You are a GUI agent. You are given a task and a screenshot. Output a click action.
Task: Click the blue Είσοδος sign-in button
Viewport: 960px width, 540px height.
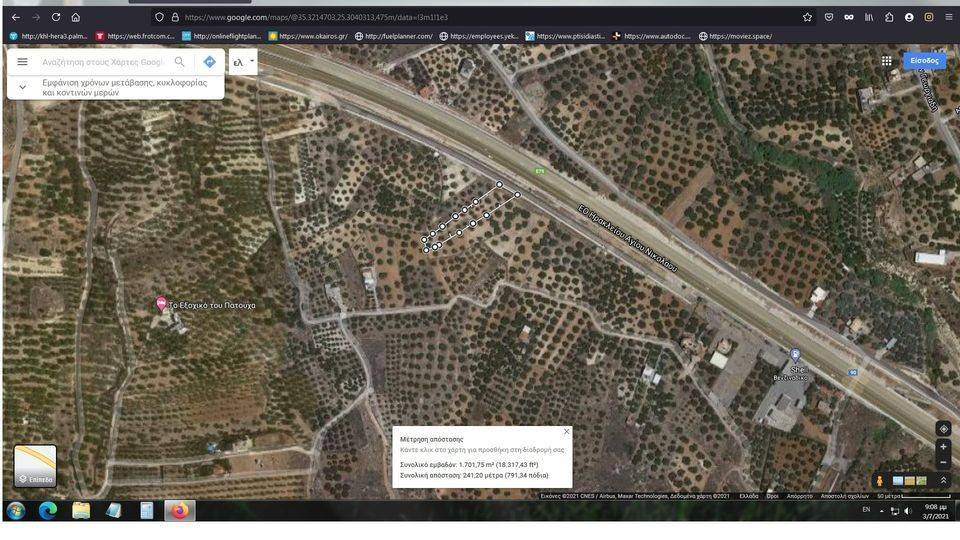pyautogui.click(x=924, y=61)
